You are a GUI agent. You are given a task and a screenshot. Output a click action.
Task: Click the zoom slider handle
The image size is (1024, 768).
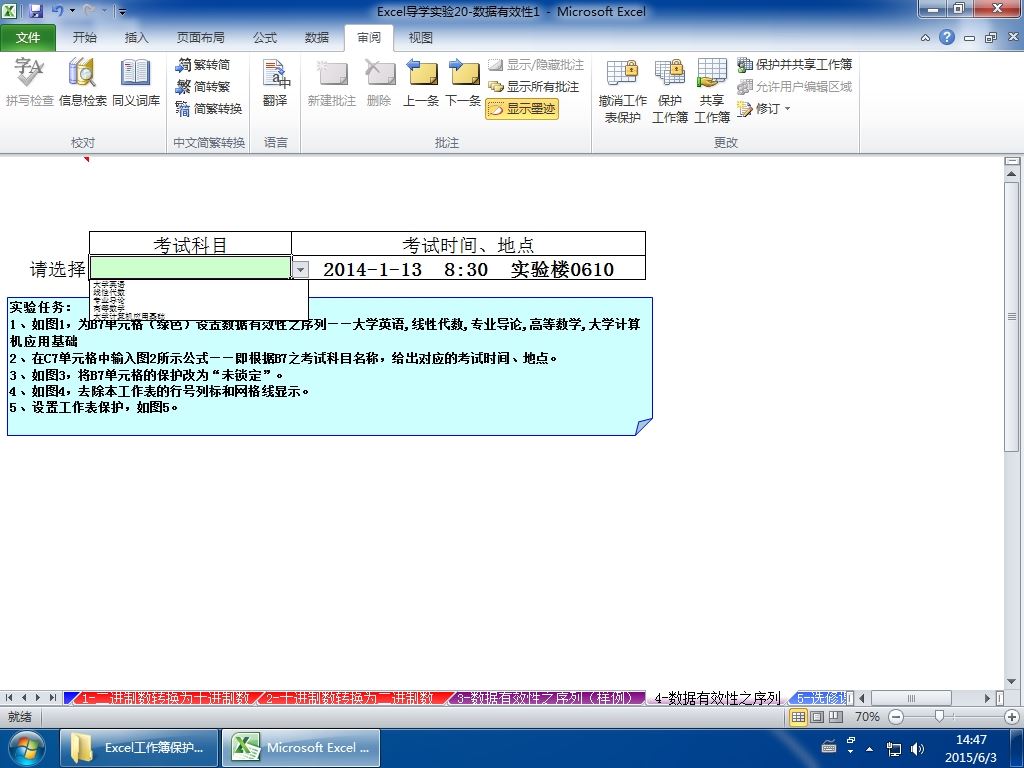coord(939,716)
